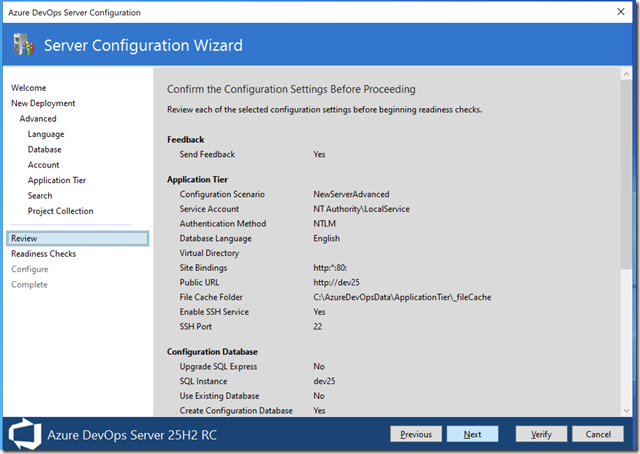Open the Readiness Checks step

(x=44, y=254)
